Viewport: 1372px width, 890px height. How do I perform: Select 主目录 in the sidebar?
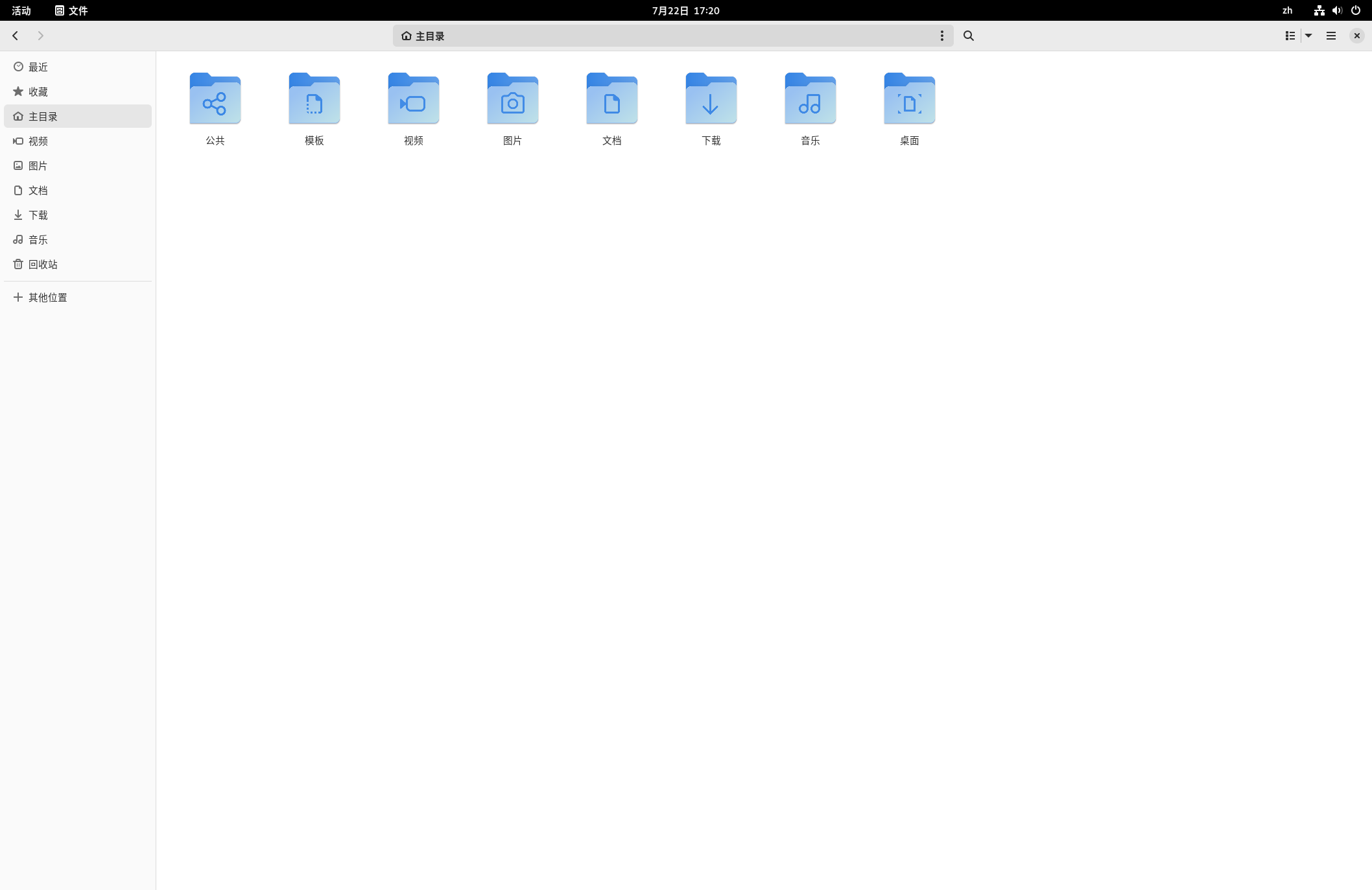78,116
